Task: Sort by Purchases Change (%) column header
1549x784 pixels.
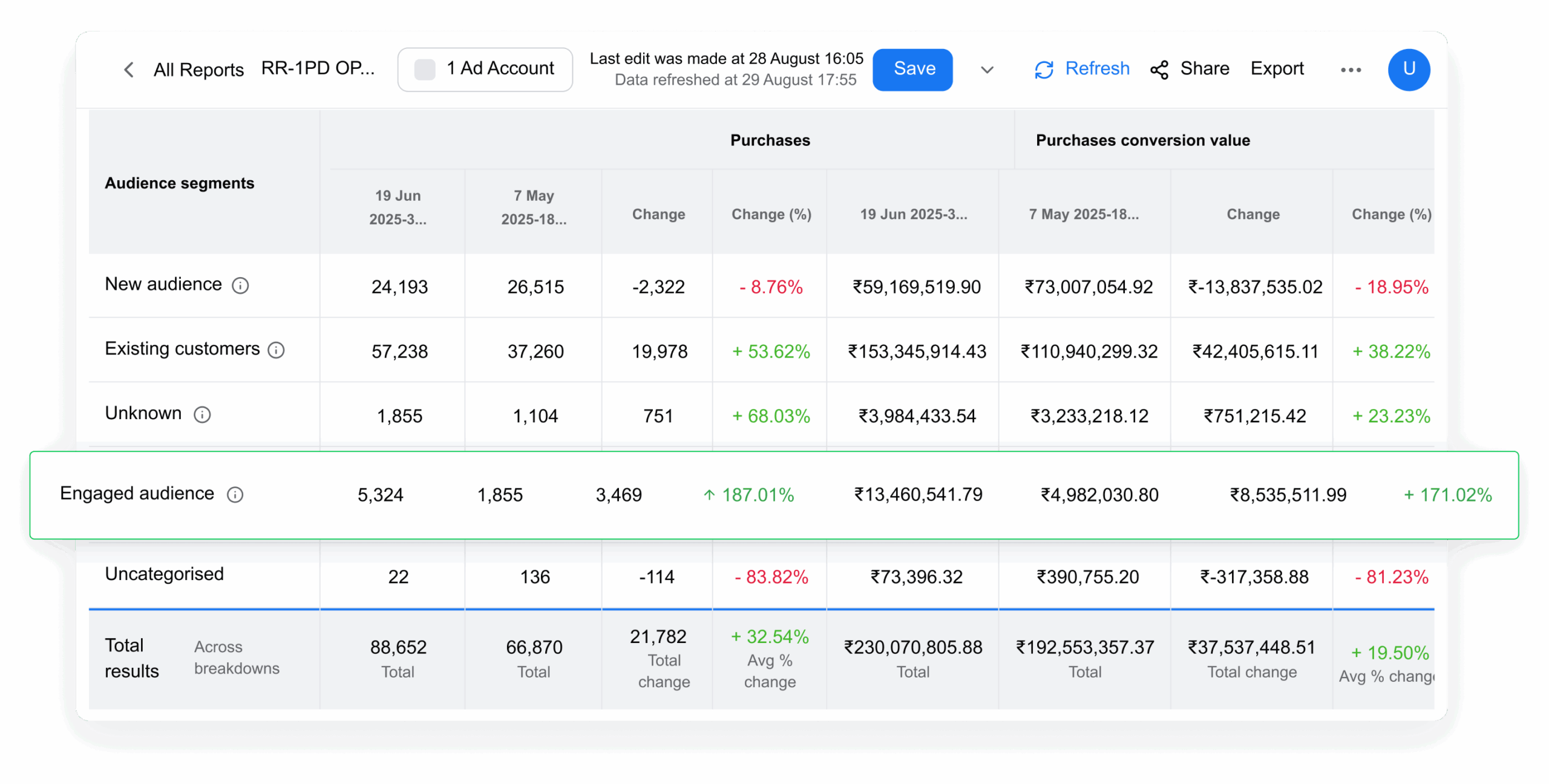Action: click(x=771, y=214)
